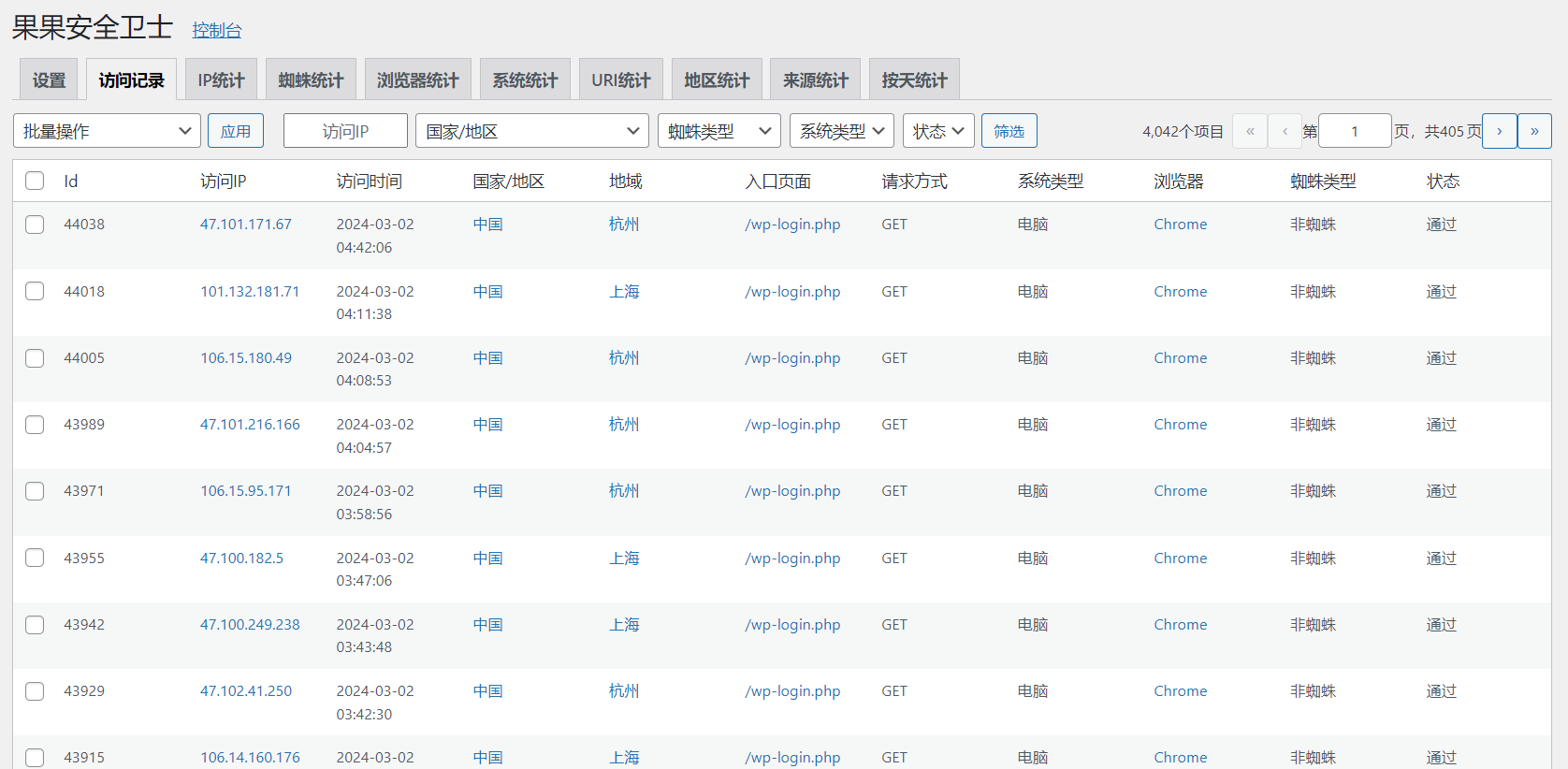
Task: Check the row with Id 44038
Action: click(x=35, y=225)
